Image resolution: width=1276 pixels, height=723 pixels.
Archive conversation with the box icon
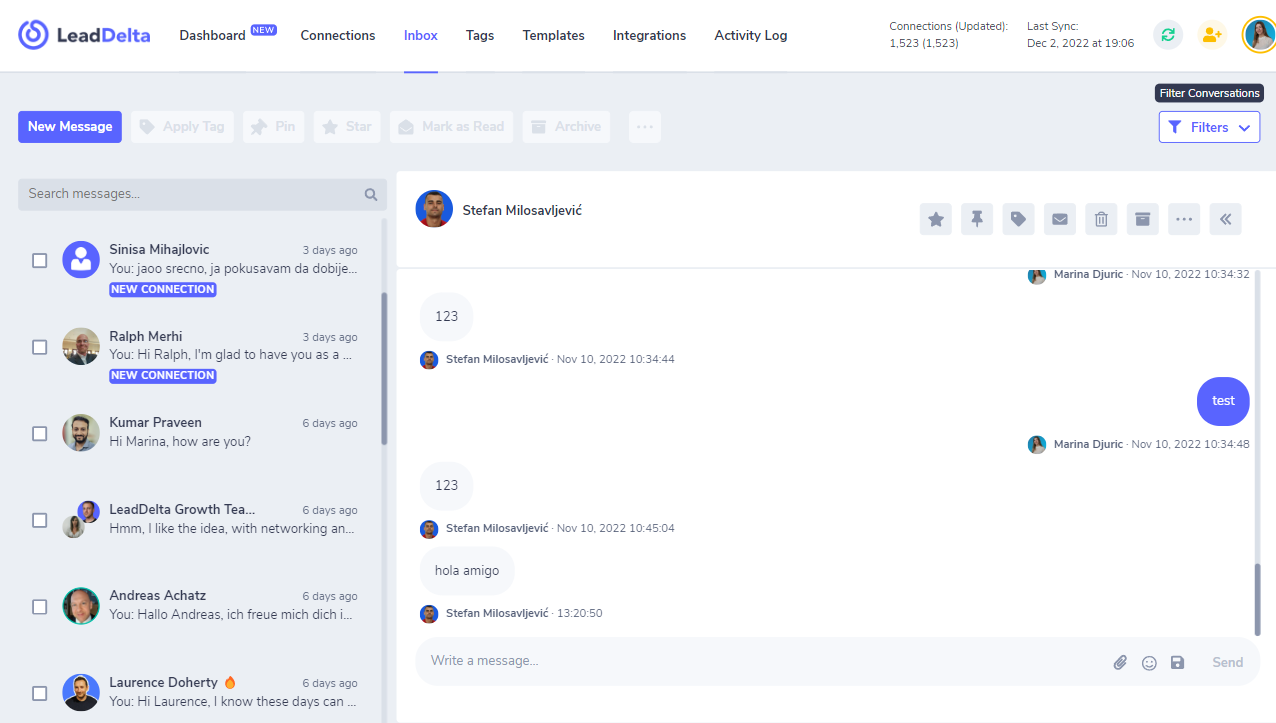(1143, 219)
